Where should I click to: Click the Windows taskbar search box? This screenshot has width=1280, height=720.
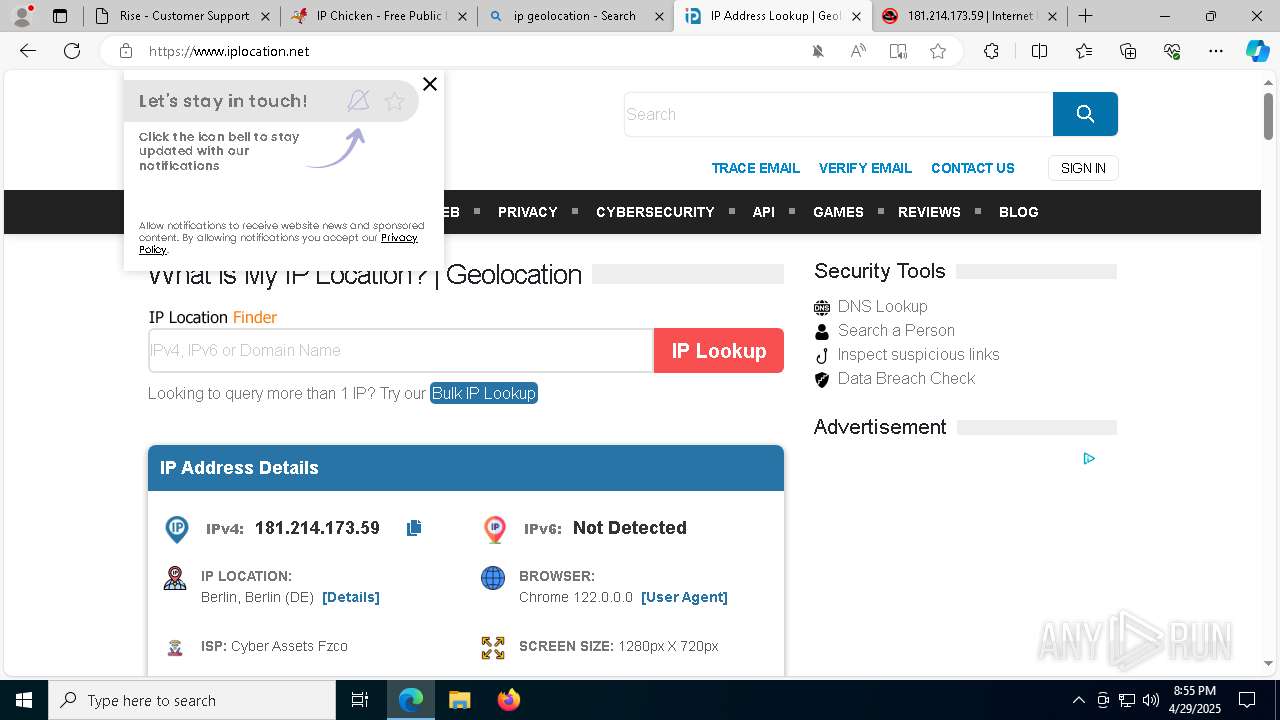(192, 700)
